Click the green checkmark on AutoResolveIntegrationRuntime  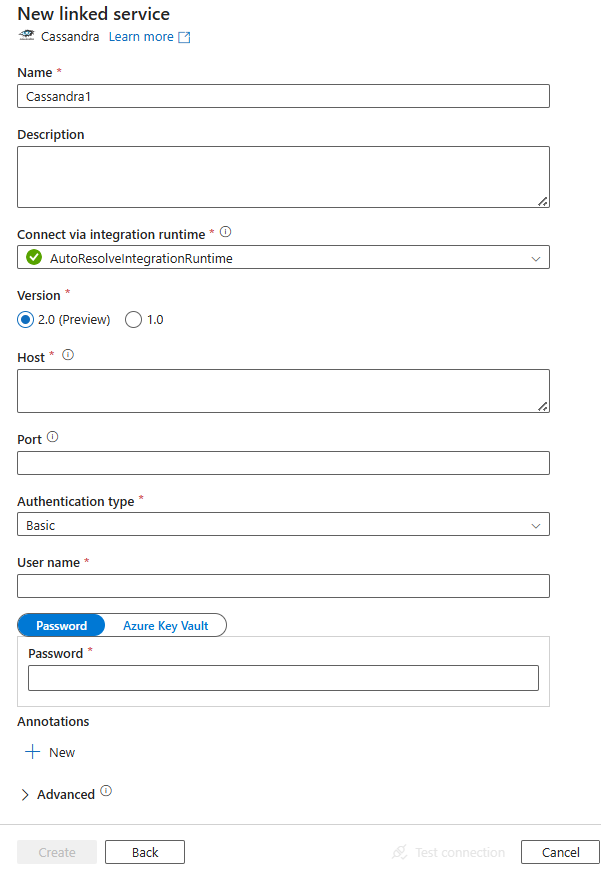click(x=32, y=256)
